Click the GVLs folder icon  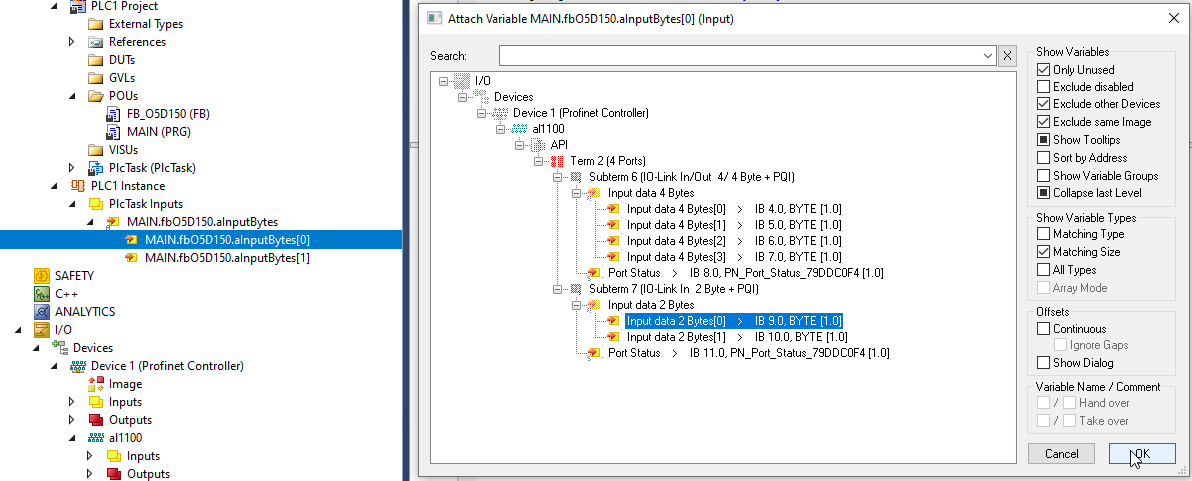[x=95, y=78]
